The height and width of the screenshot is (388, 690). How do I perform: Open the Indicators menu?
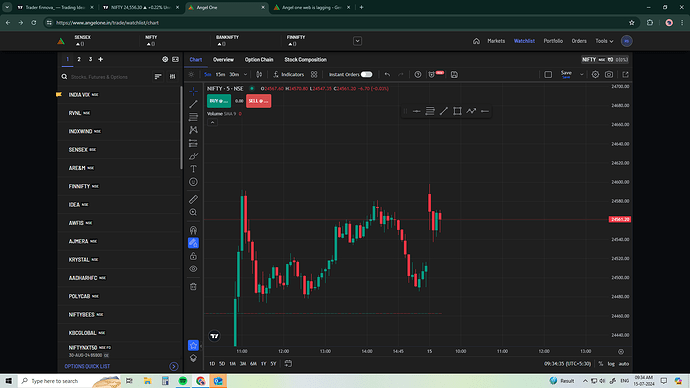point(289,75)
